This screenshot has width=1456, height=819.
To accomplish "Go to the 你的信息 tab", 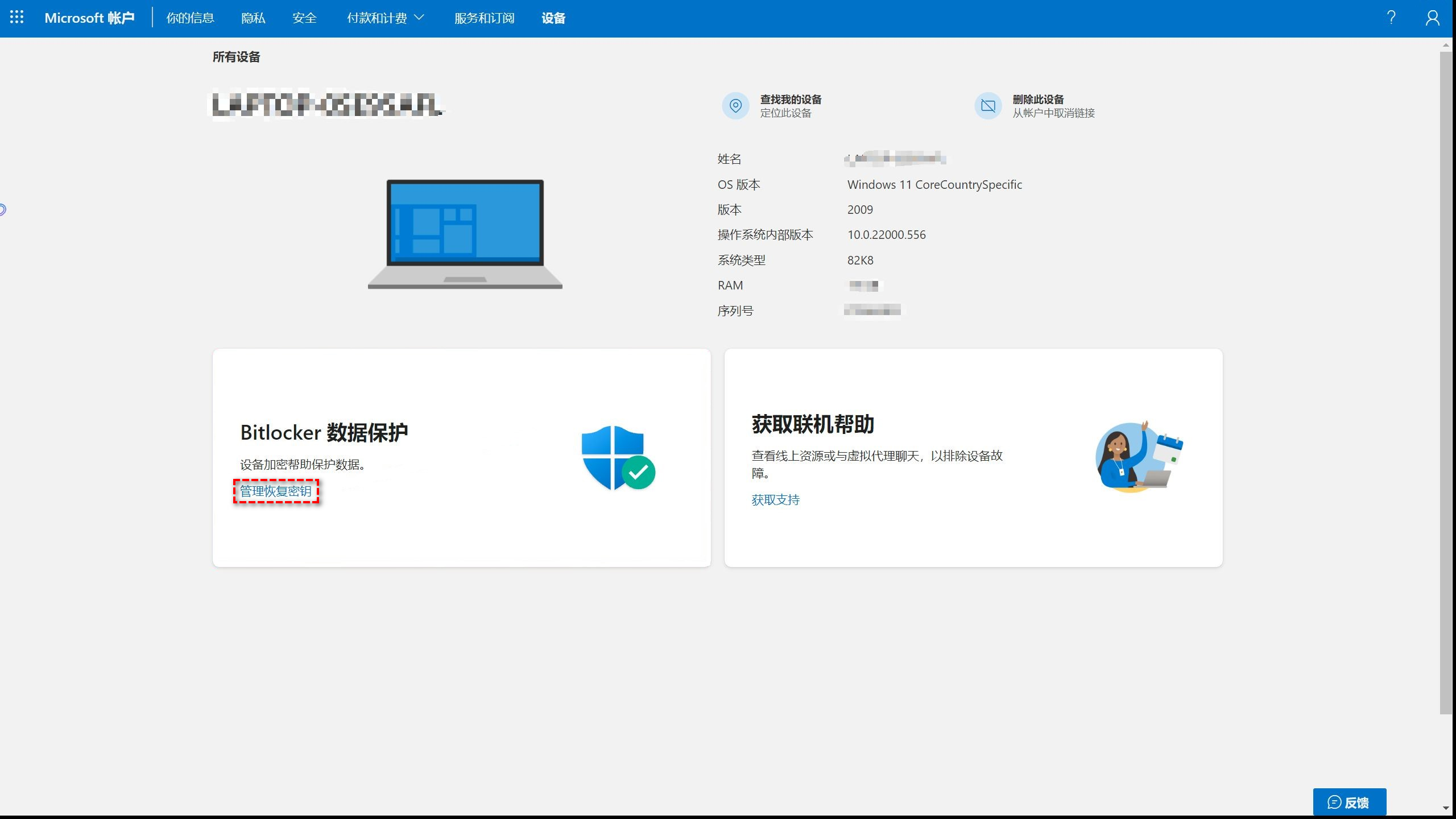I will point(190,18).
